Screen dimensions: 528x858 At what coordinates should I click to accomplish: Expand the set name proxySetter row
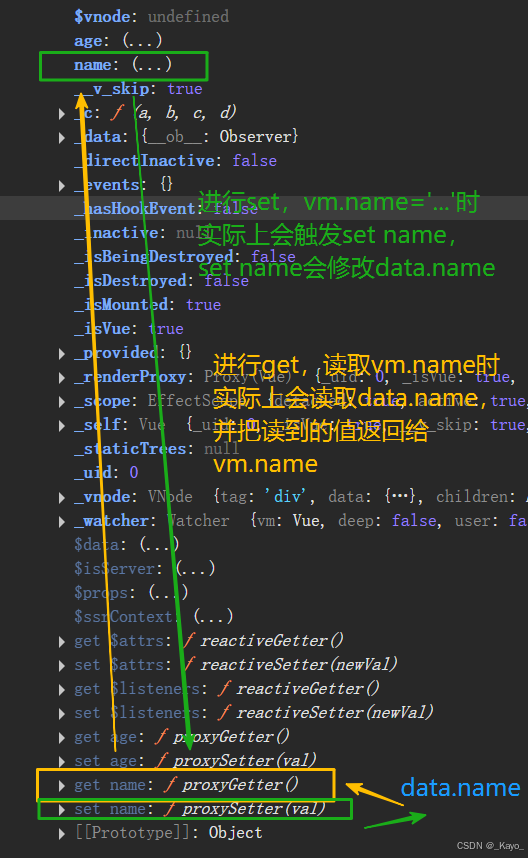tap(62, 810)
